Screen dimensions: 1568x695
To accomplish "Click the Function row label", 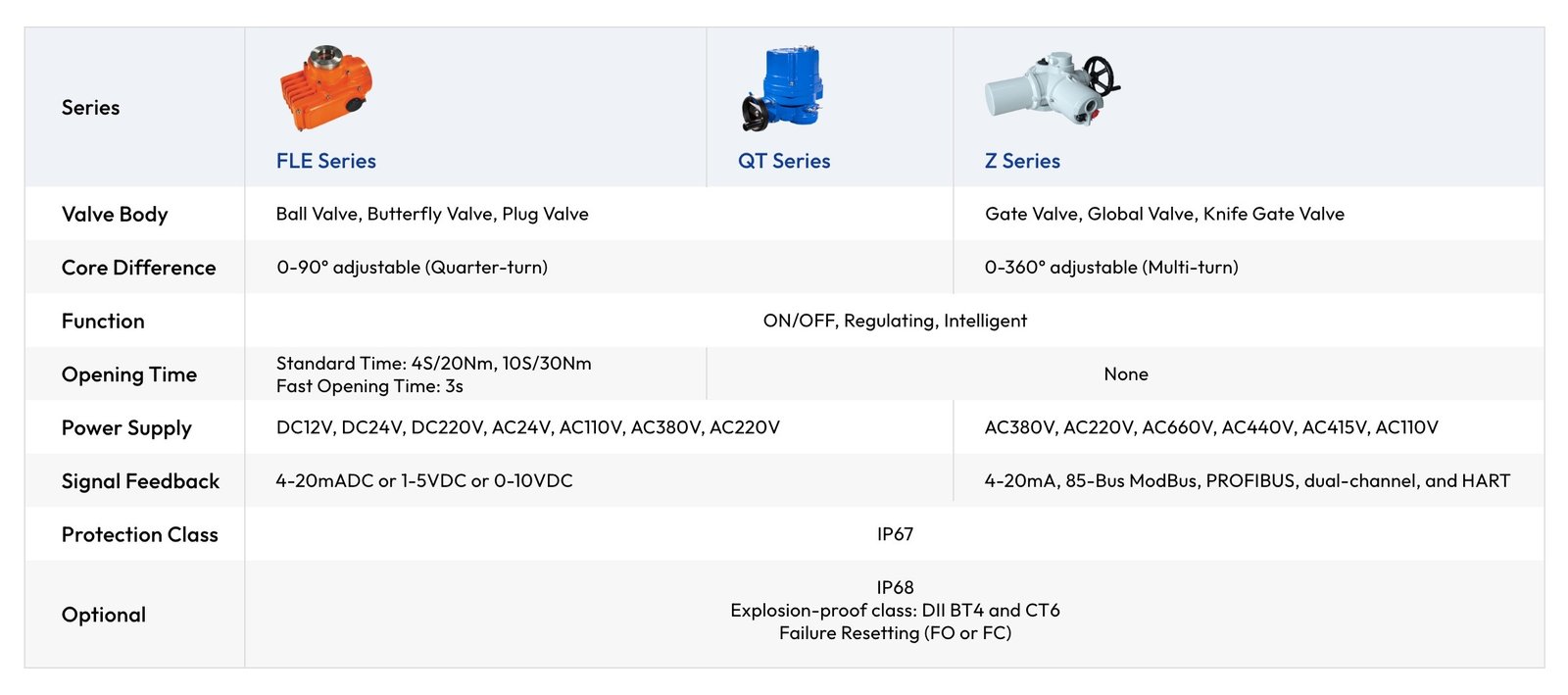I will pos(103,322).
